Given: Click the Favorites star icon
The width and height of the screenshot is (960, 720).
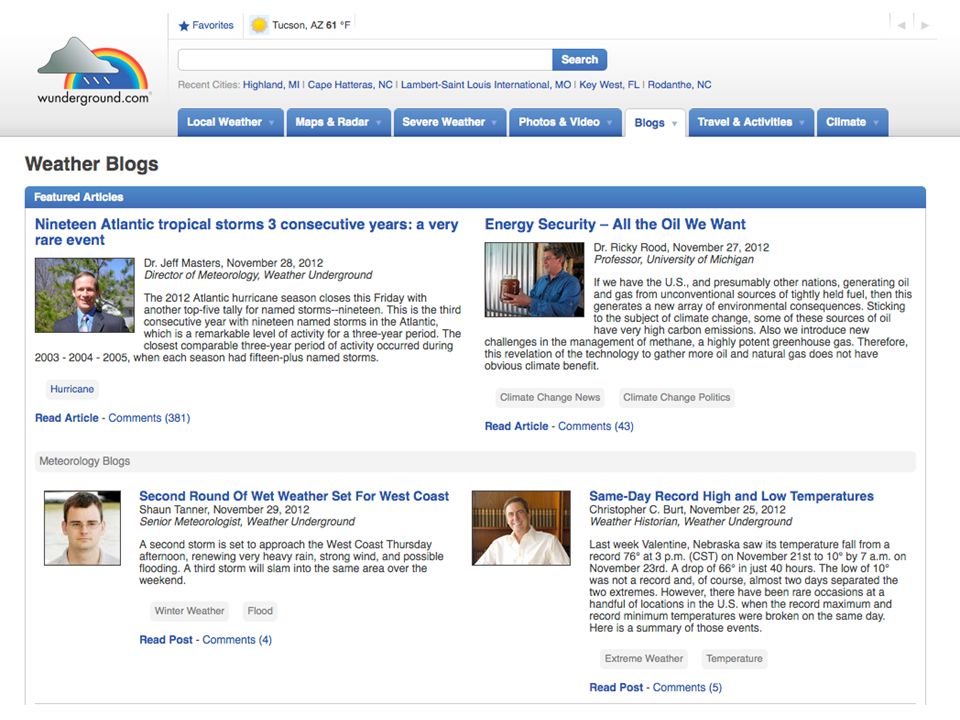Looking at the screenshot, I should pyautogui.click(x=184, y=26).
